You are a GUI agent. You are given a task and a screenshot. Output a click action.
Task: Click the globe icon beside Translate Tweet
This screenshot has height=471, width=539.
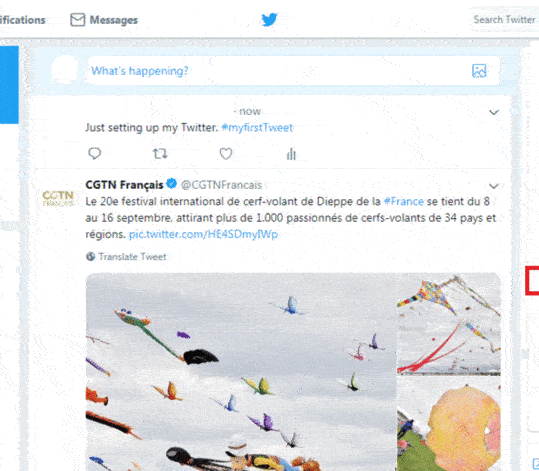coord(90,256)
